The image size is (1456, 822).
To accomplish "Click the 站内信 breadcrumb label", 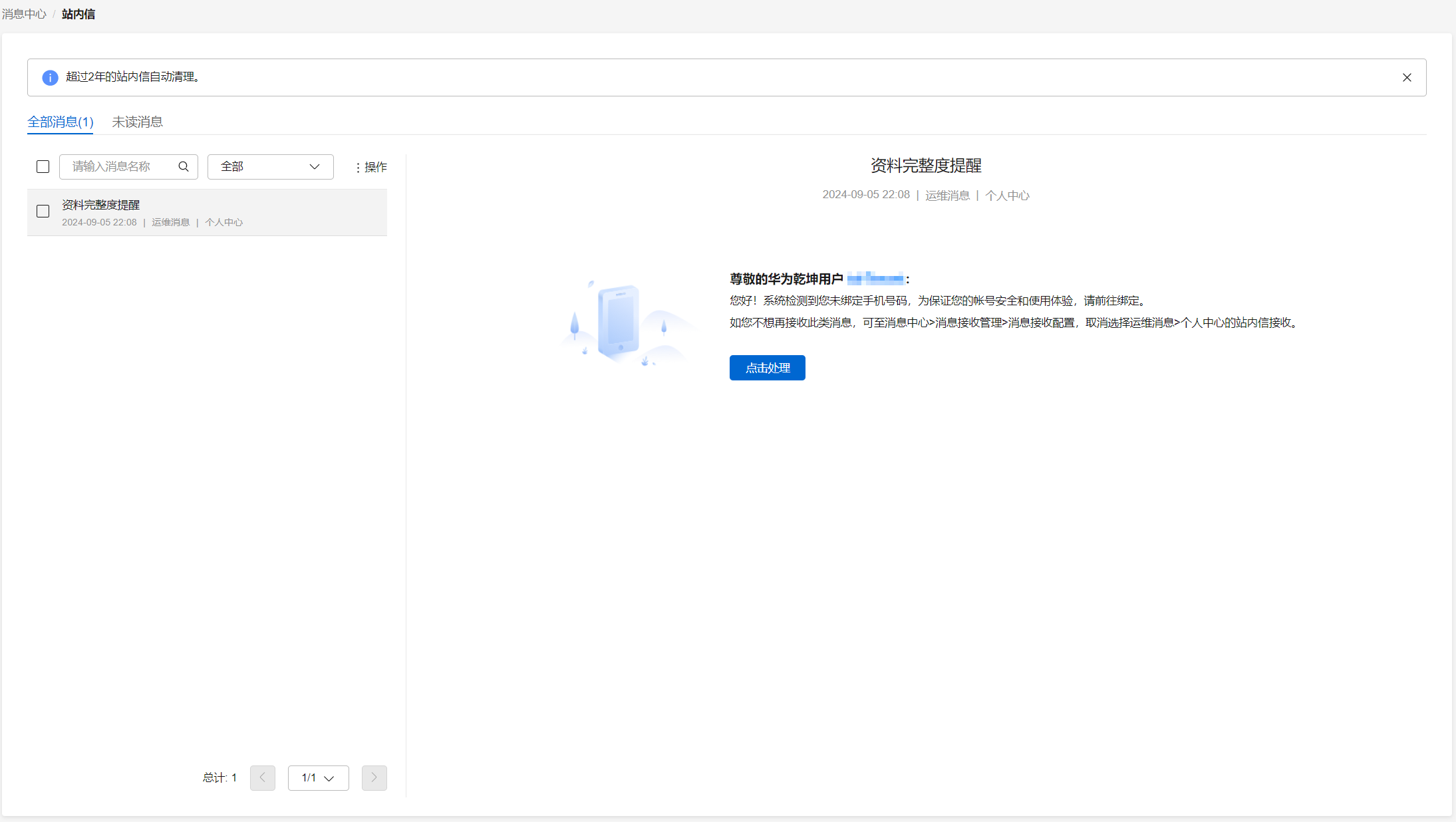I will pos(78,14).
